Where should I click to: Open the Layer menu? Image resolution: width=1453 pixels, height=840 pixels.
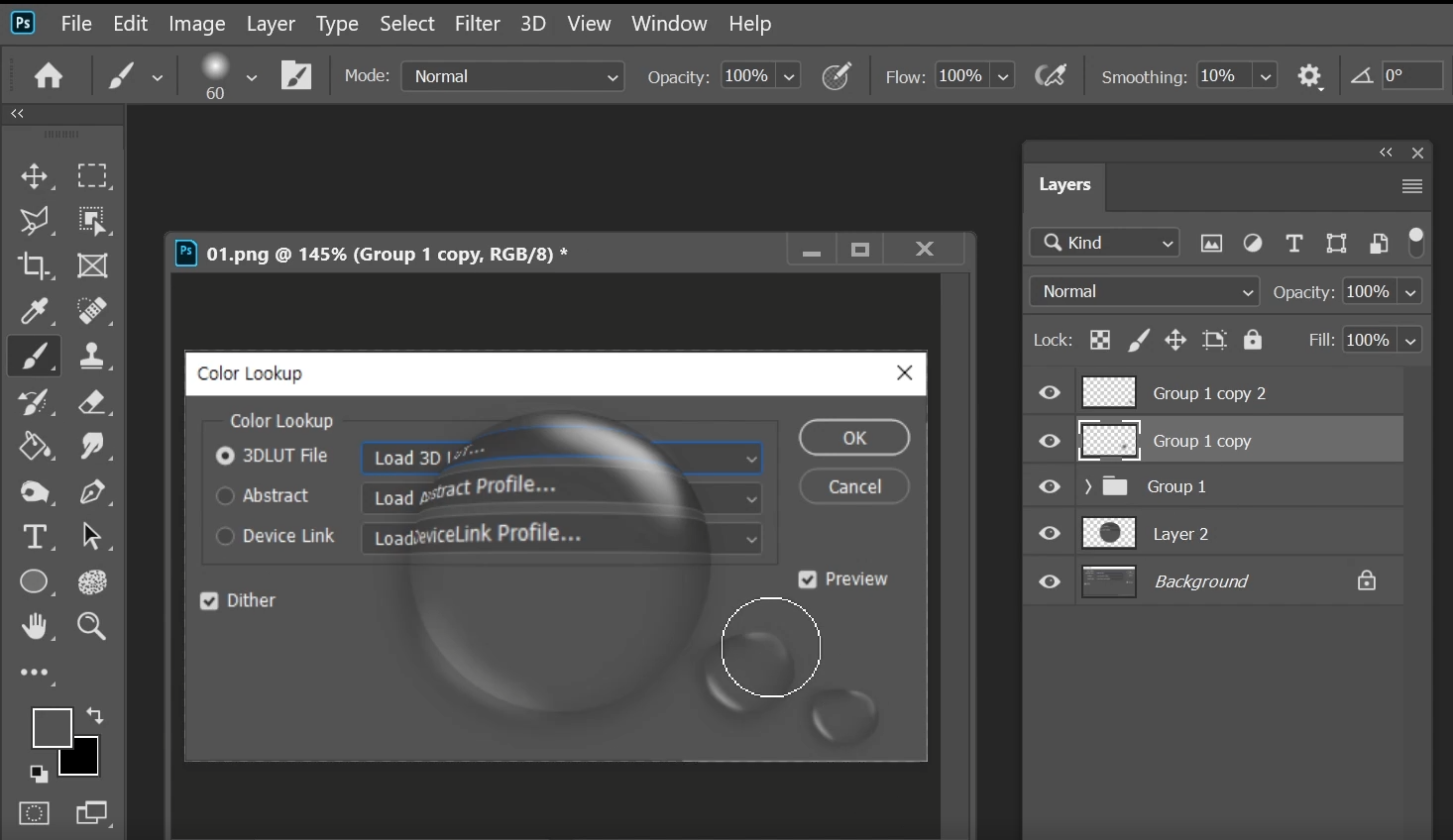[x=271, y=24]
